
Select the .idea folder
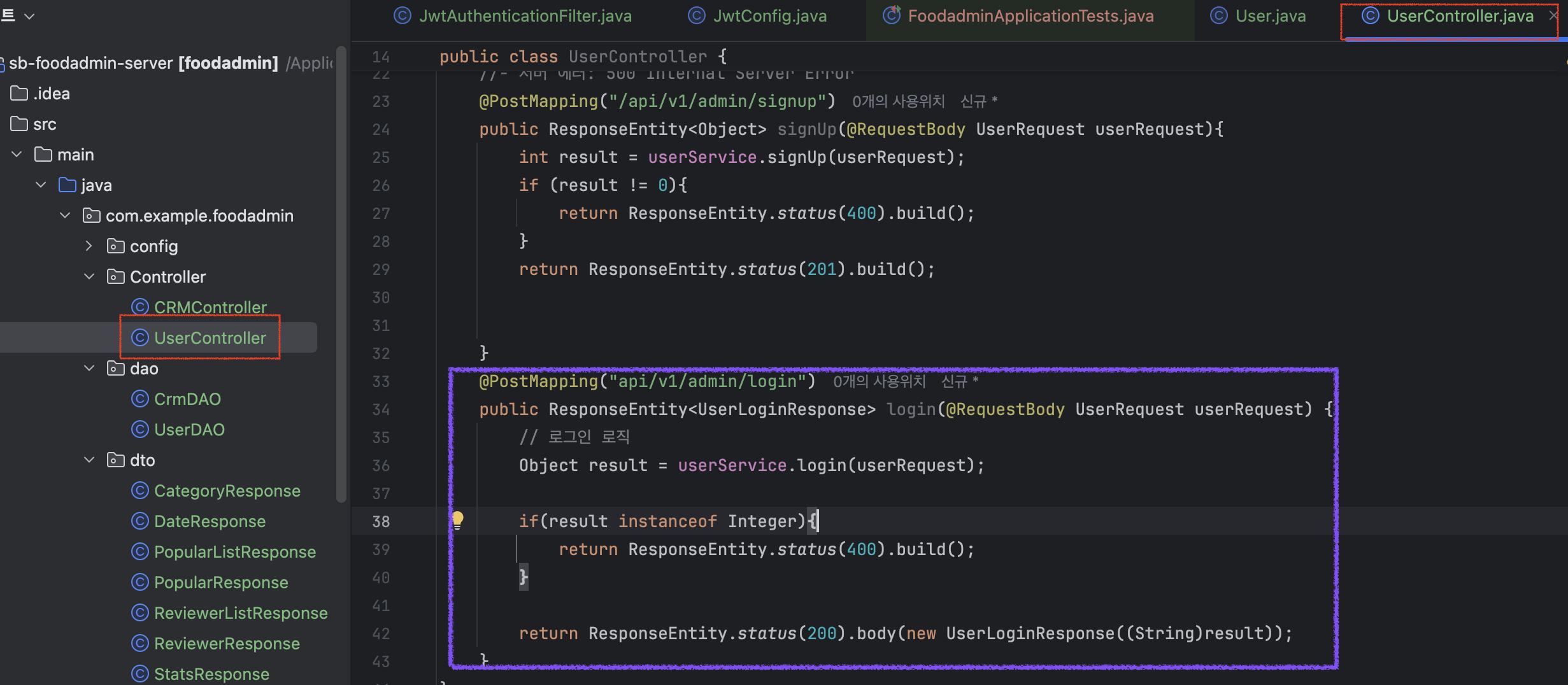41,94
